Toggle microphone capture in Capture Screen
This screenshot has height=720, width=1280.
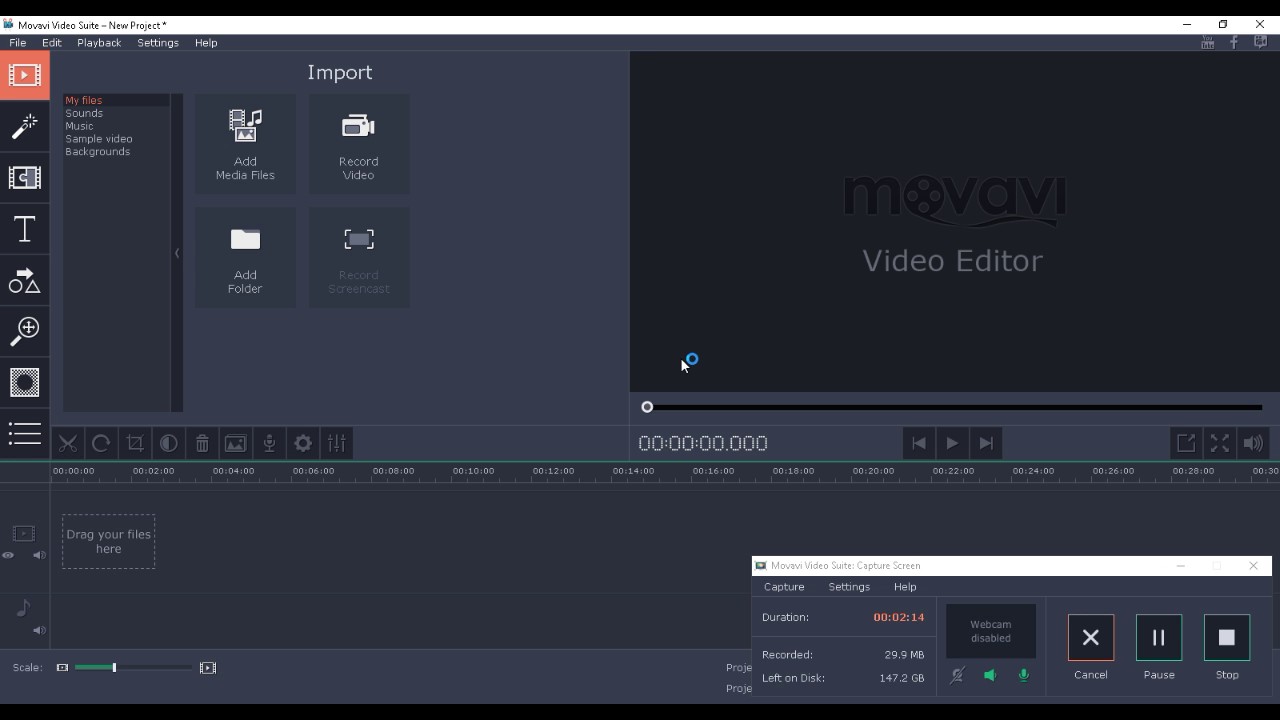(1023, 676)
